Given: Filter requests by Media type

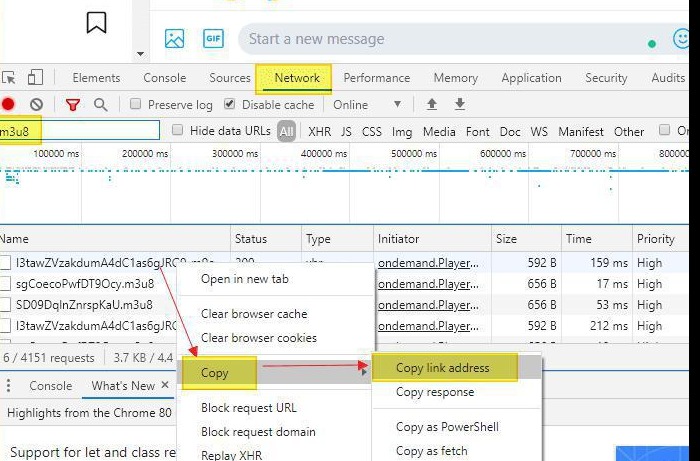Looking at the screenshot, I should pos(439,132).
